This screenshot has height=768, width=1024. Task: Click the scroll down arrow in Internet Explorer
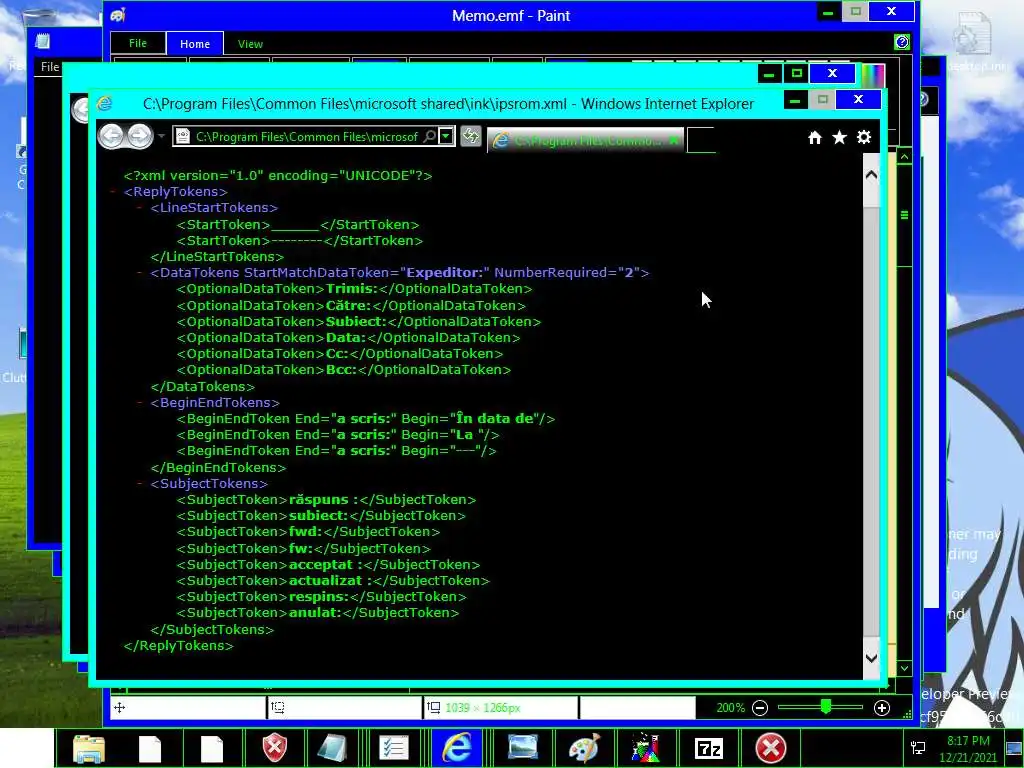(871, 658)
